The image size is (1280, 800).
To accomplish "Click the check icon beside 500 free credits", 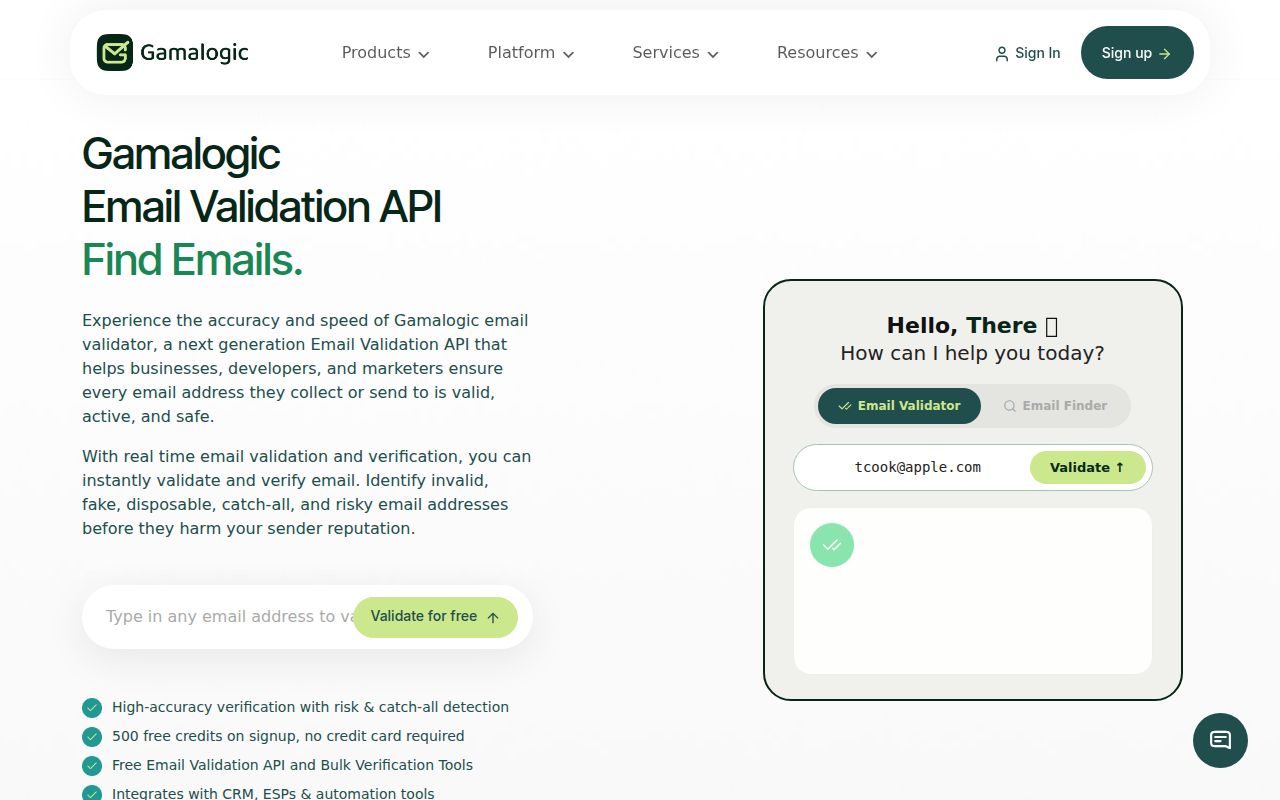I will coord(92,737).
